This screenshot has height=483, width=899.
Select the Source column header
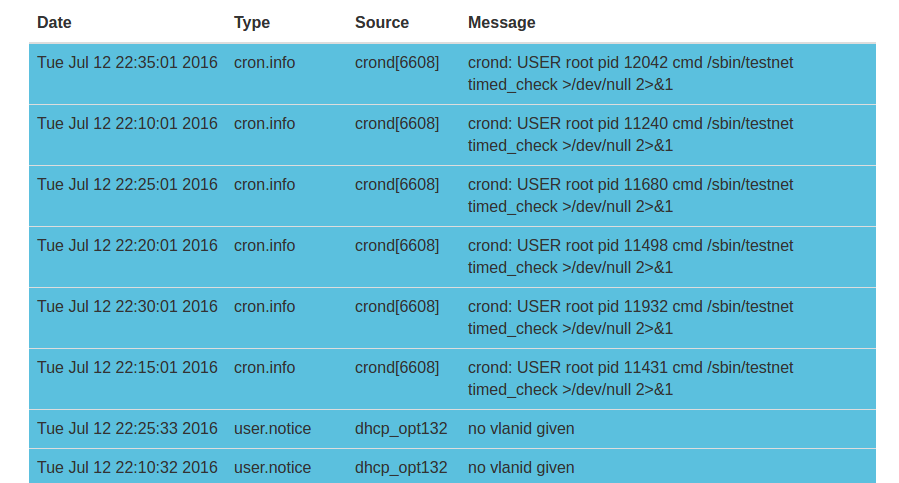(382, 22)
